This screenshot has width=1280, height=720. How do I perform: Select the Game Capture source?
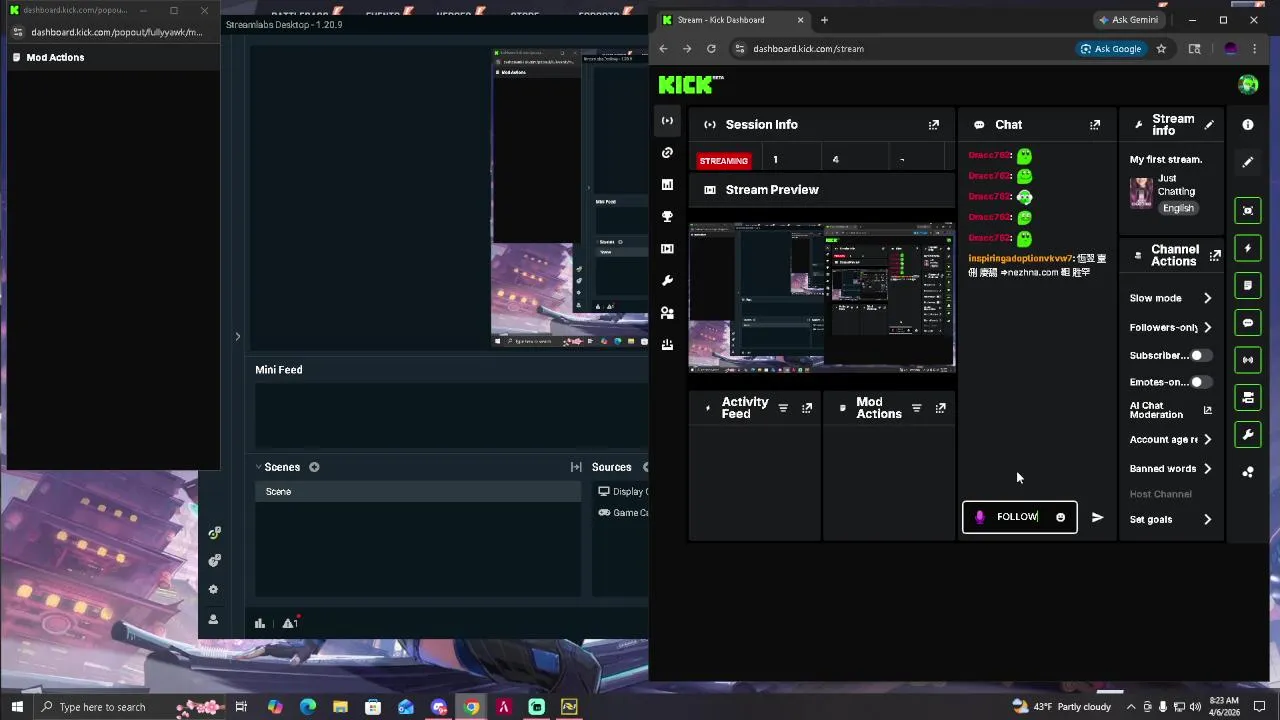point(622,513)
